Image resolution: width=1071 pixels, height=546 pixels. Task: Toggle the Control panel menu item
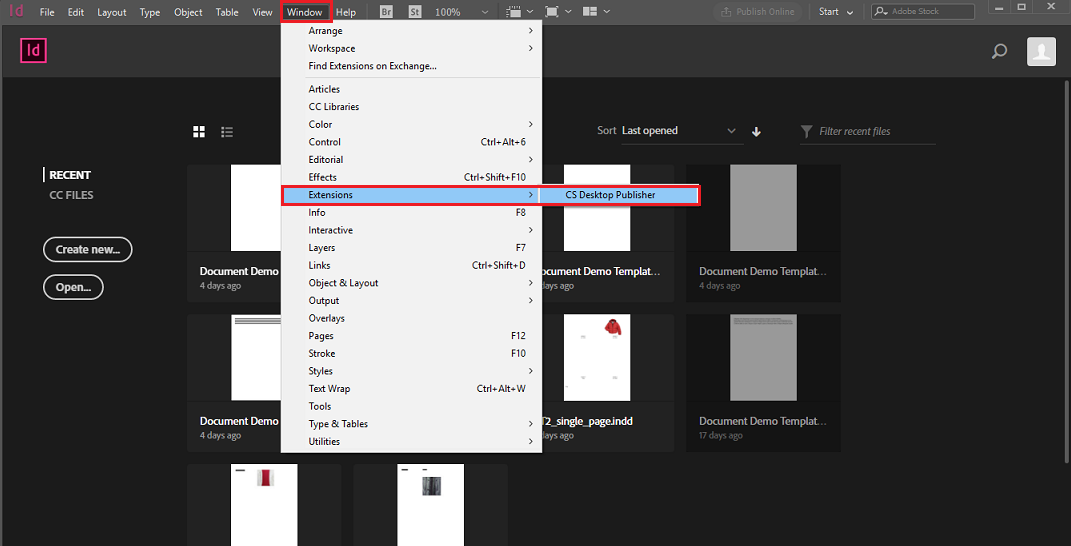pos(411,142)
